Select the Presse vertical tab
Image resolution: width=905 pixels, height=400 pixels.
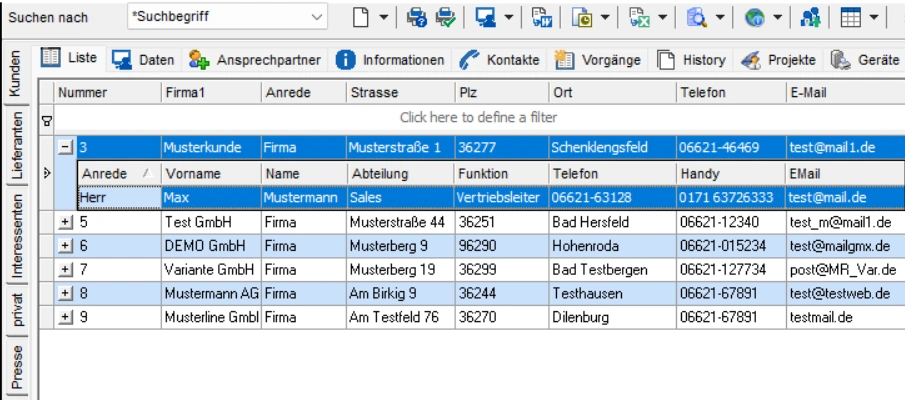coord(16,367)
